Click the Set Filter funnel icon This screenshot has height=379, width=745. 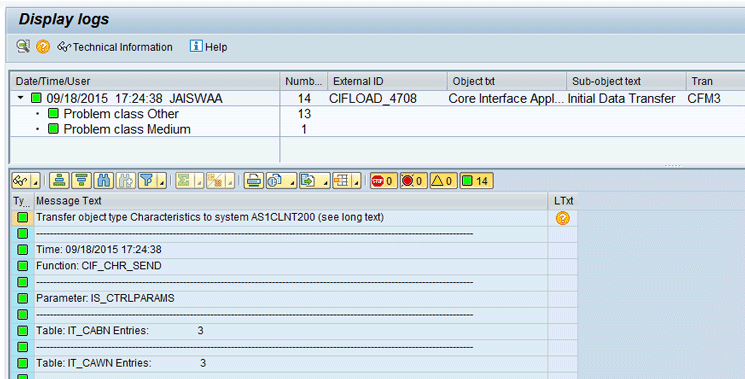point(147,181)
